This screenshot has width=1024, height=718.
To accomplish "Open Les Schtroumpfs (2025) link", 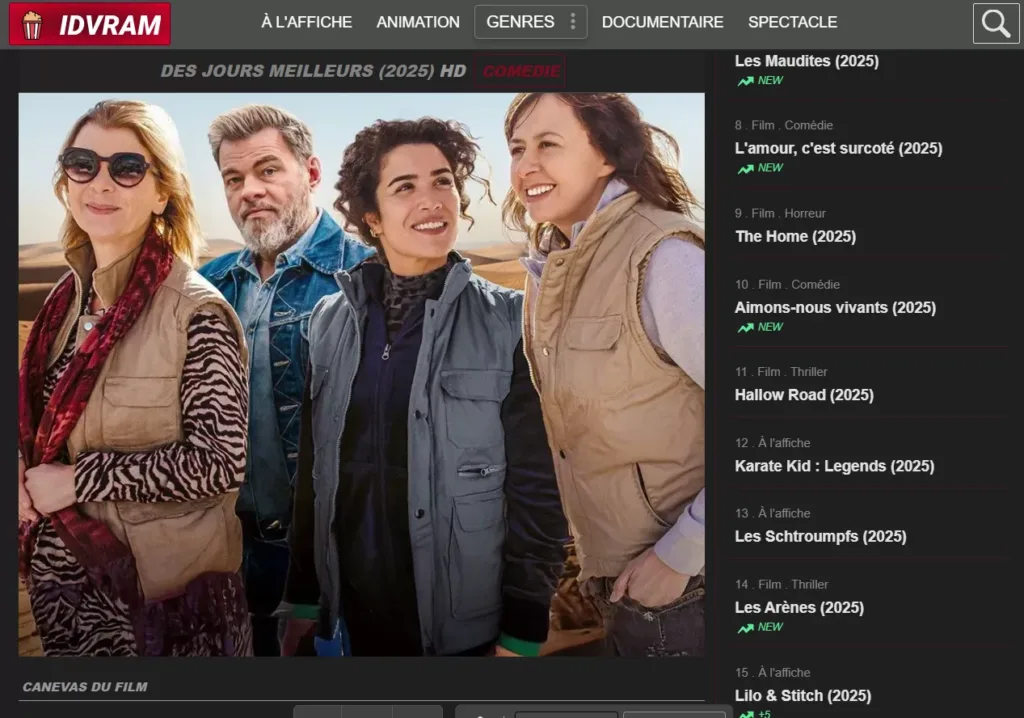I will pos(820,537).
